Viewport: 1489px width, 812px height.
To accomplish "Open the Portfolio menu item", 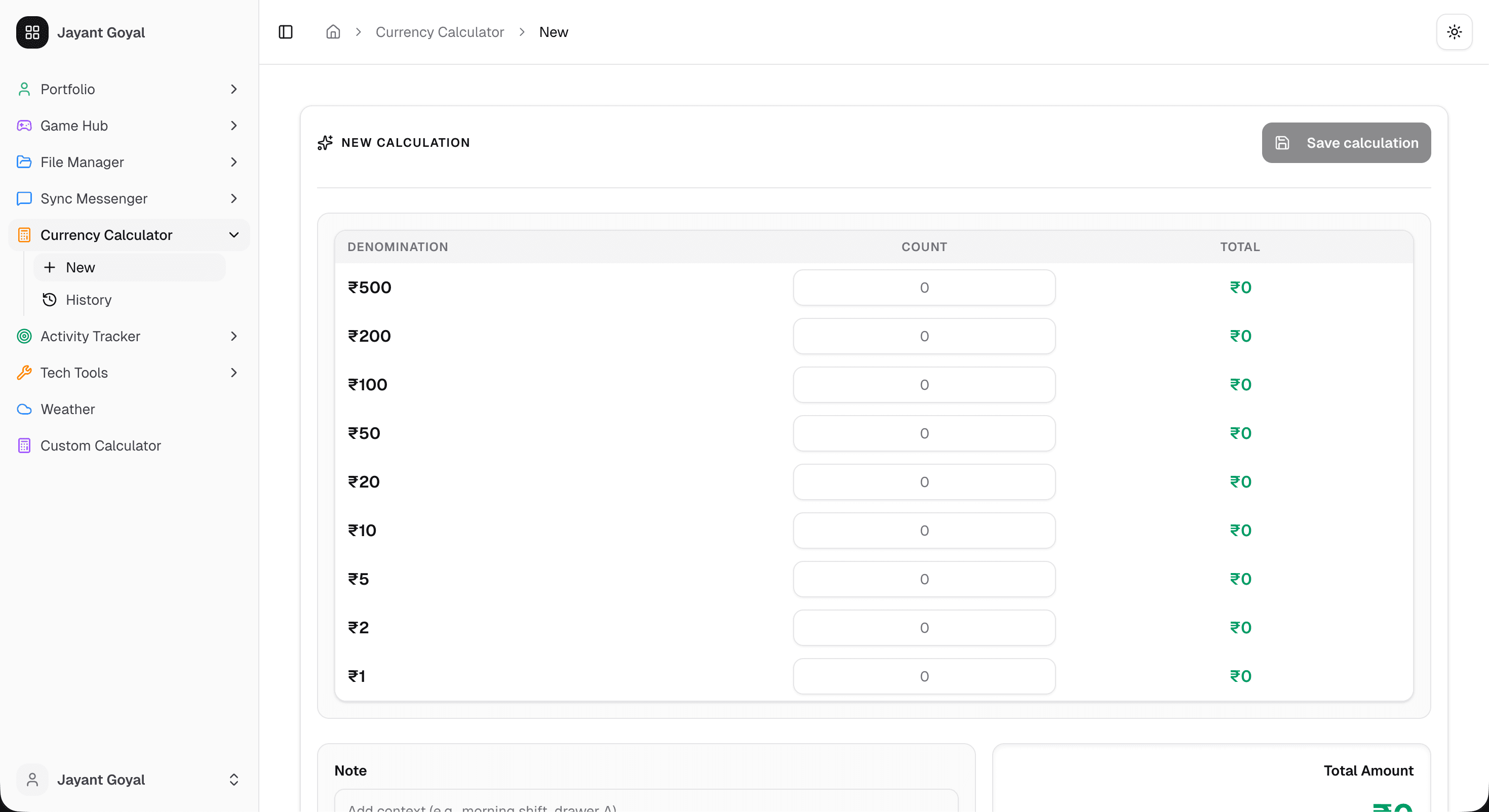I will pyautogui.click(x=129, y=89).
